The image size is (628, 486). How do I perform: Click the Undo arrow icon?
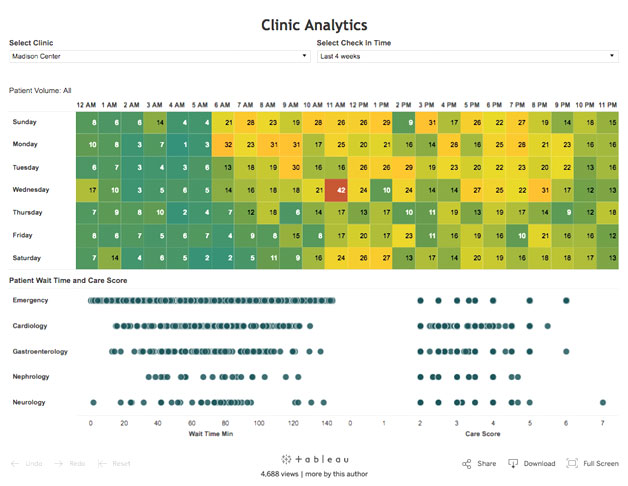15,464
